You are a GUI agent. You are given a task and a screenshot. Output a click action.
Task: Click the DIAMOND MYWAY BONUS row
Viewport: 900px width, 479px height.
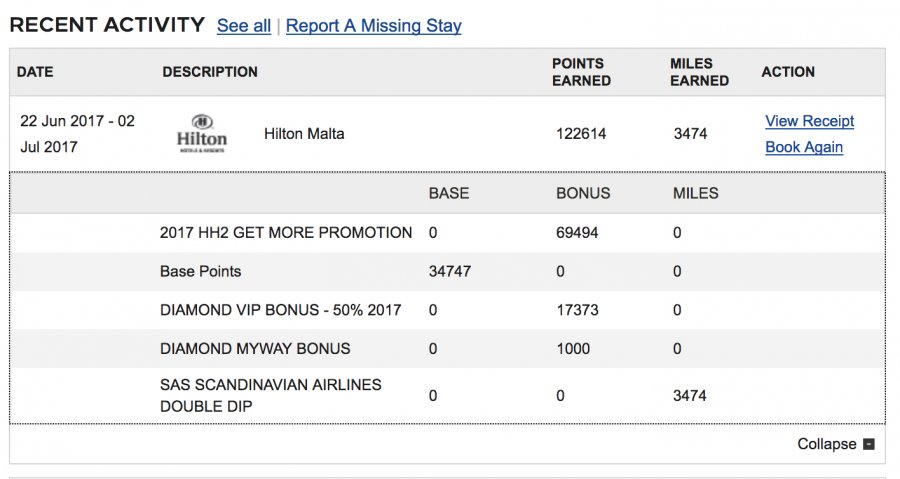point(255,349)
